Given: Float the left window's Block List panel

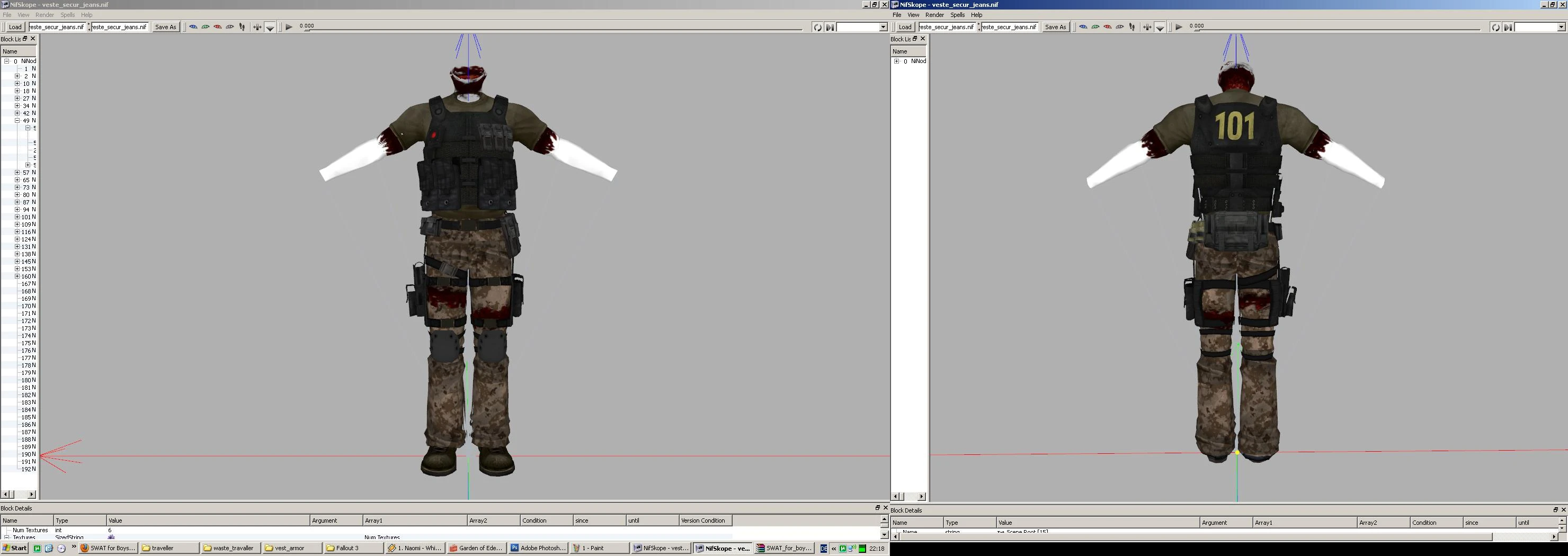Looking at the screenshot, I should (25, 38).
